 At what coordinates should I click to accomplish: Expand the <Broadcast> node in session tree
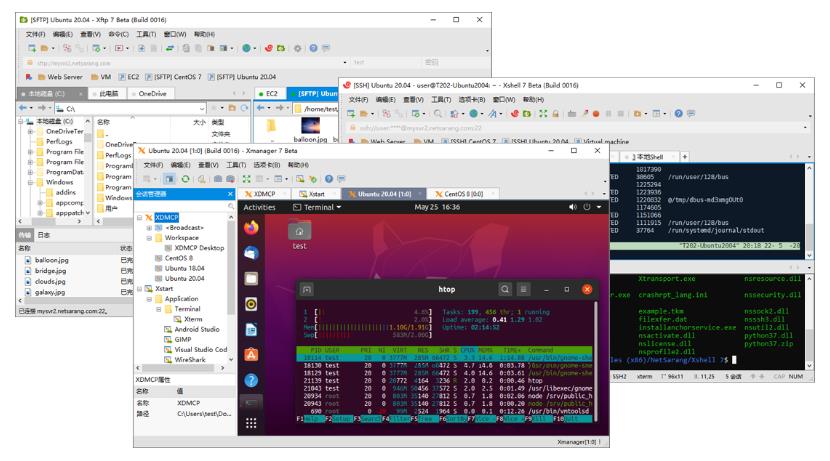click(x=149, y=228)
